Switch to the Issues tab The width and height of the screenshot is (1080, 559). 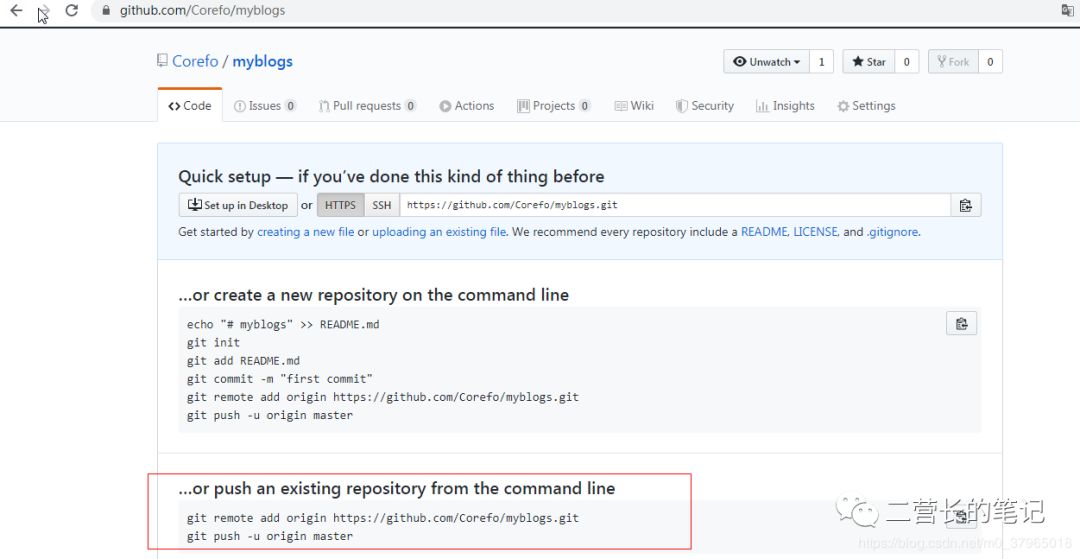(265, 105)
